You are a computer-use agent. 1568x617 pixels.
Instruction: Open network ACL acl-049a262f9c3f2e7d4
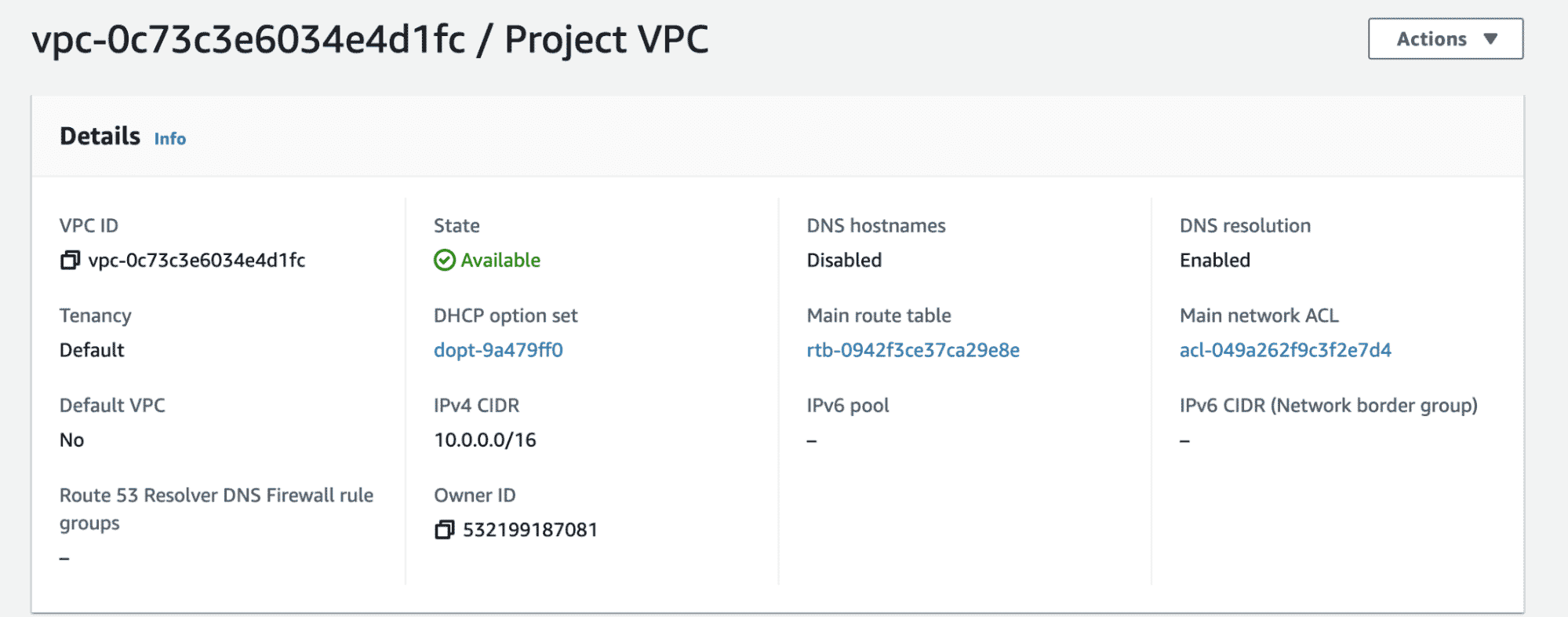click(1285, 350)
